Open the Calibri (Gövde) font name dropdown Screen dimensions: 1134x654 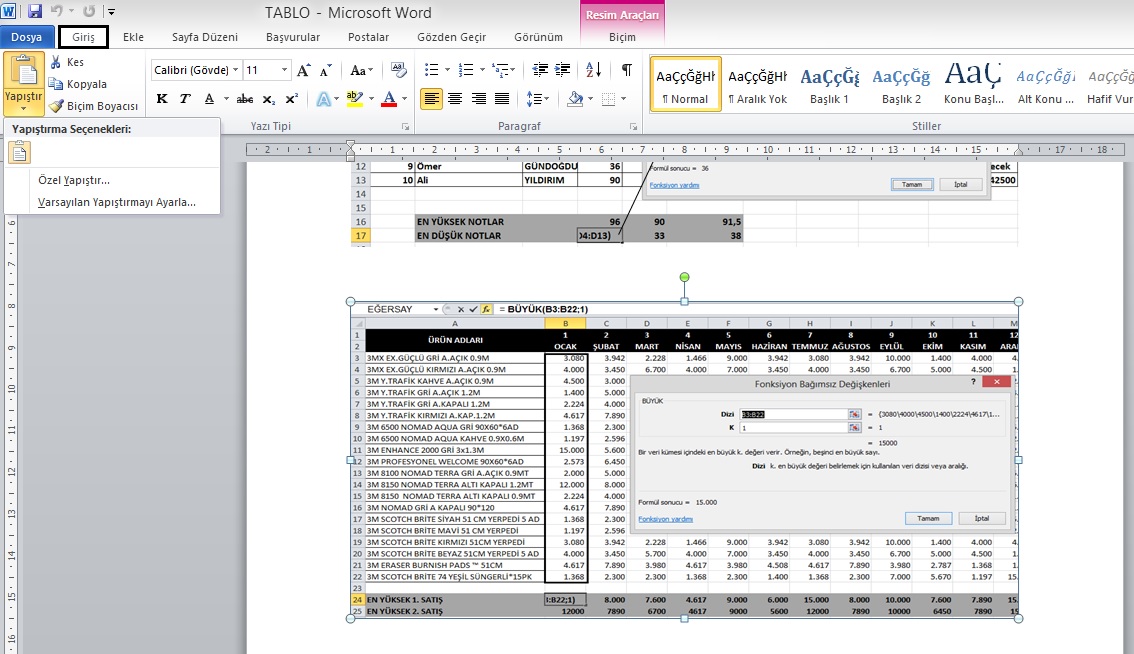coord(235,70)
